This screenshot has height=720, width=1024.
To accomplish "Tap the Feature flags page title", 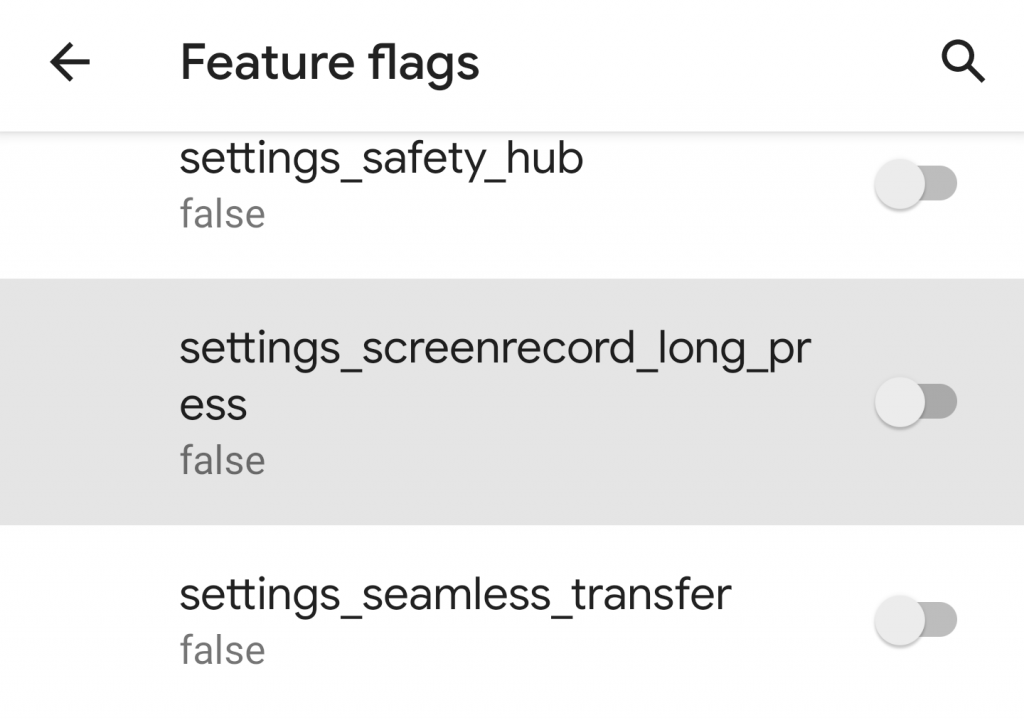I will [x=330, y=63].
